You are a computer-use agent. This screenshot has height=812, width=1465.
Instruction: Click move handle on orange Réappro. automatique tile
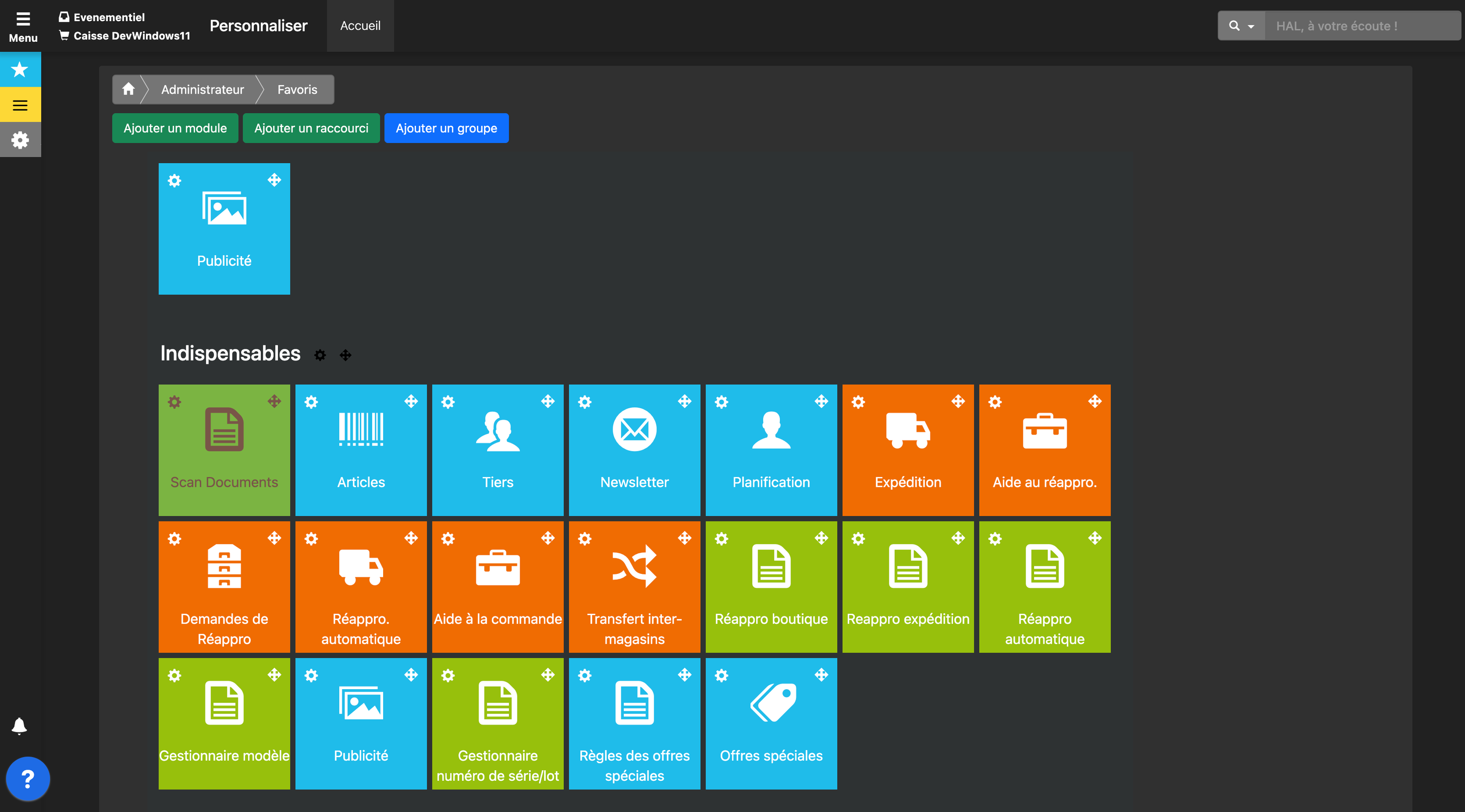pyautogui.click(x=411, y=538)
